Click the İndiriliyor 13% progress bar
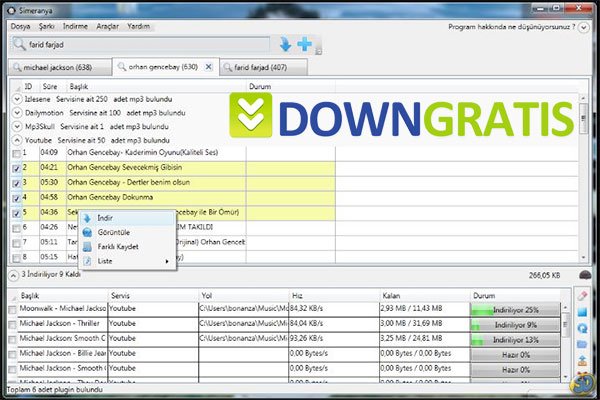This screenshot has height=400, width=600. tap(515, 340)
